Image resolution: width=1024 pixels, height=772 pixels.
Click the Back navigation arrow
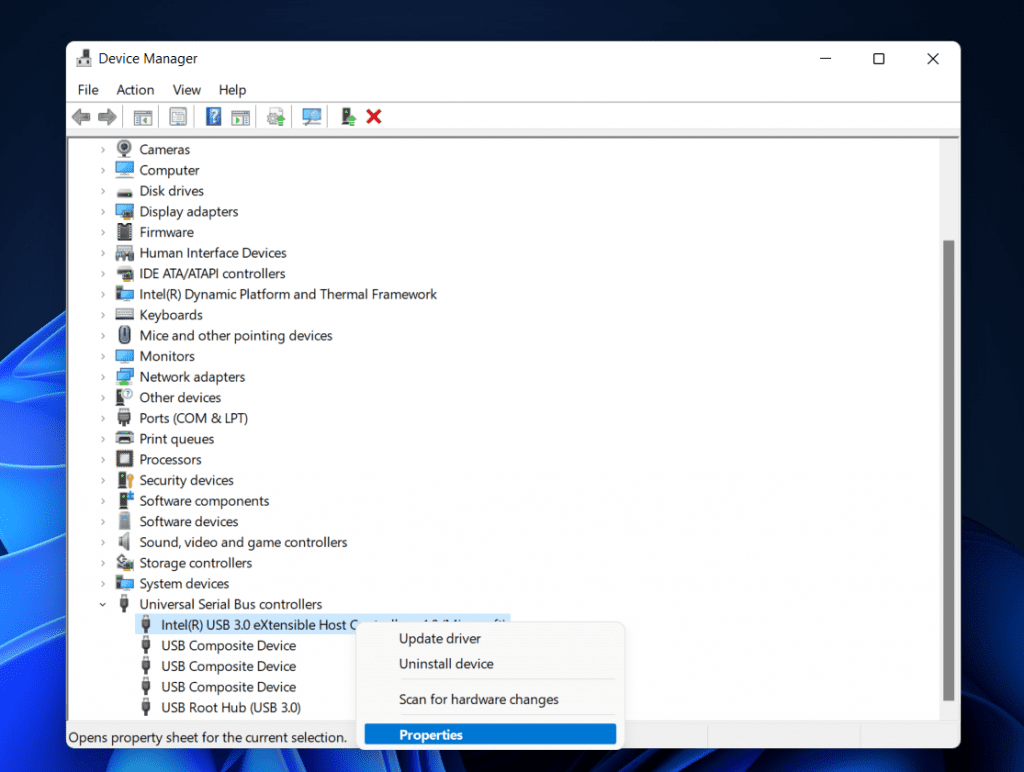click(x=81, y=116)
